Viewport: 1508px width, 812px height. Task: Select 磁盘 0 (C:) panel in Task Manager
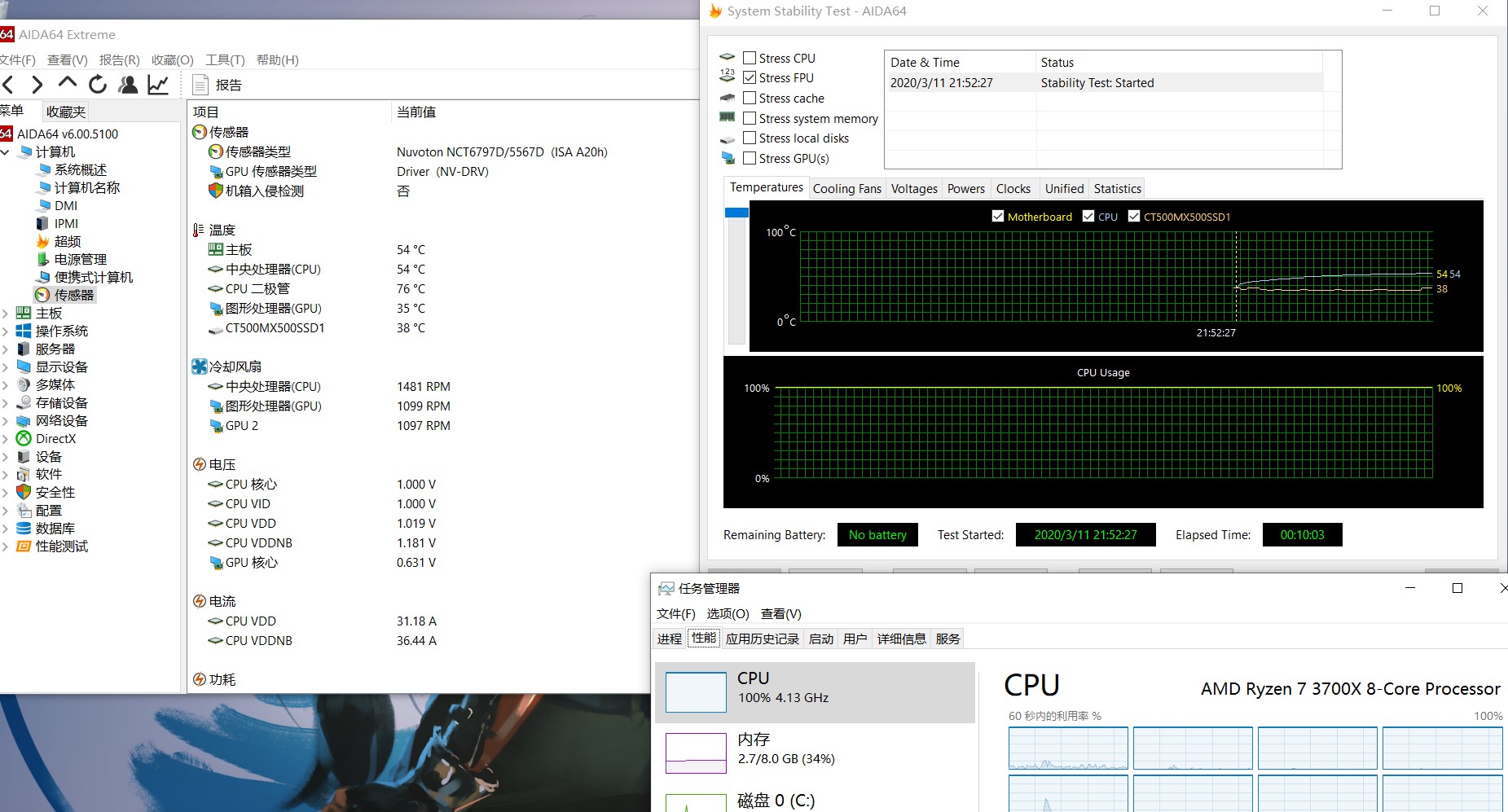point(815,799)
